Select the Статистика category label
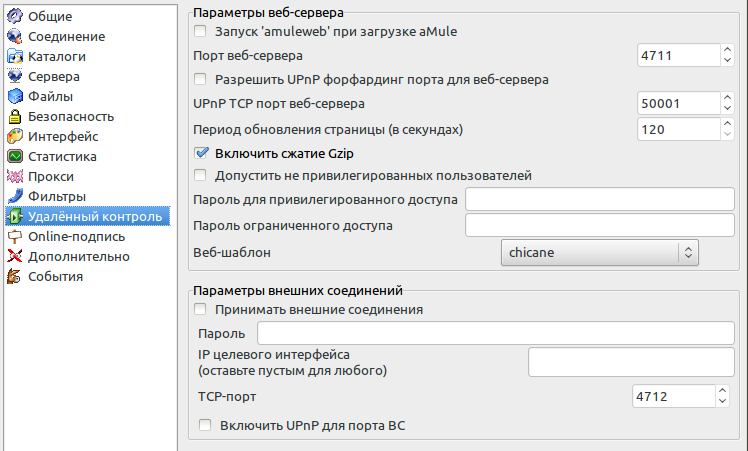The width and height of the screenshot is (748, 451). coord(62,157)
